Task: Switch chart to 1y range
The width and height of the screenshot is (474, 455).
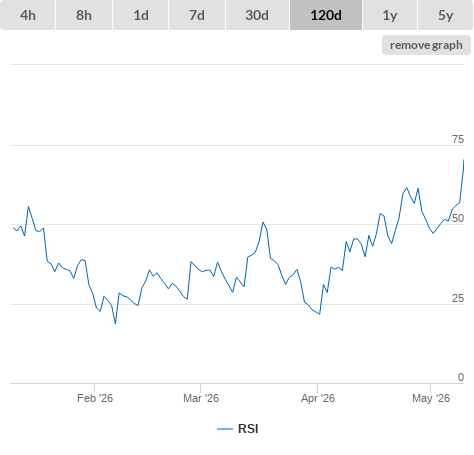Action: click(x=390, y=15)
